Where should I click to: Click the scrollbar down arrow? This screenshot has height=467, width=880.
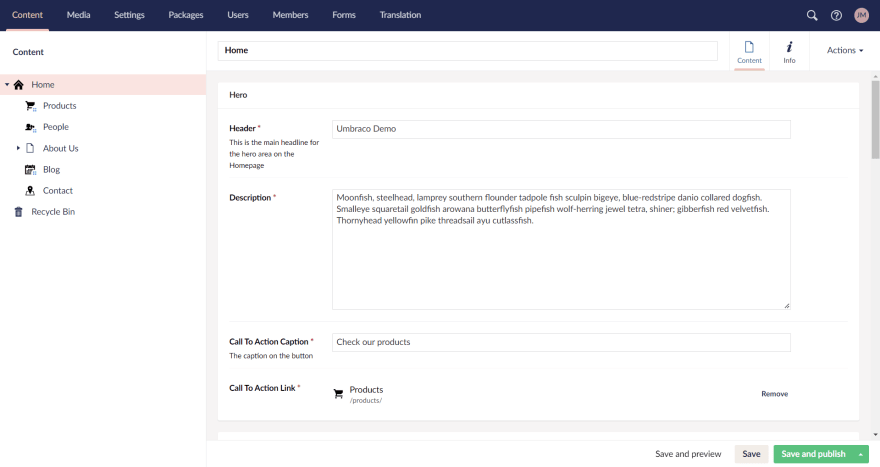pyautogui.click(x=875, y=435)
